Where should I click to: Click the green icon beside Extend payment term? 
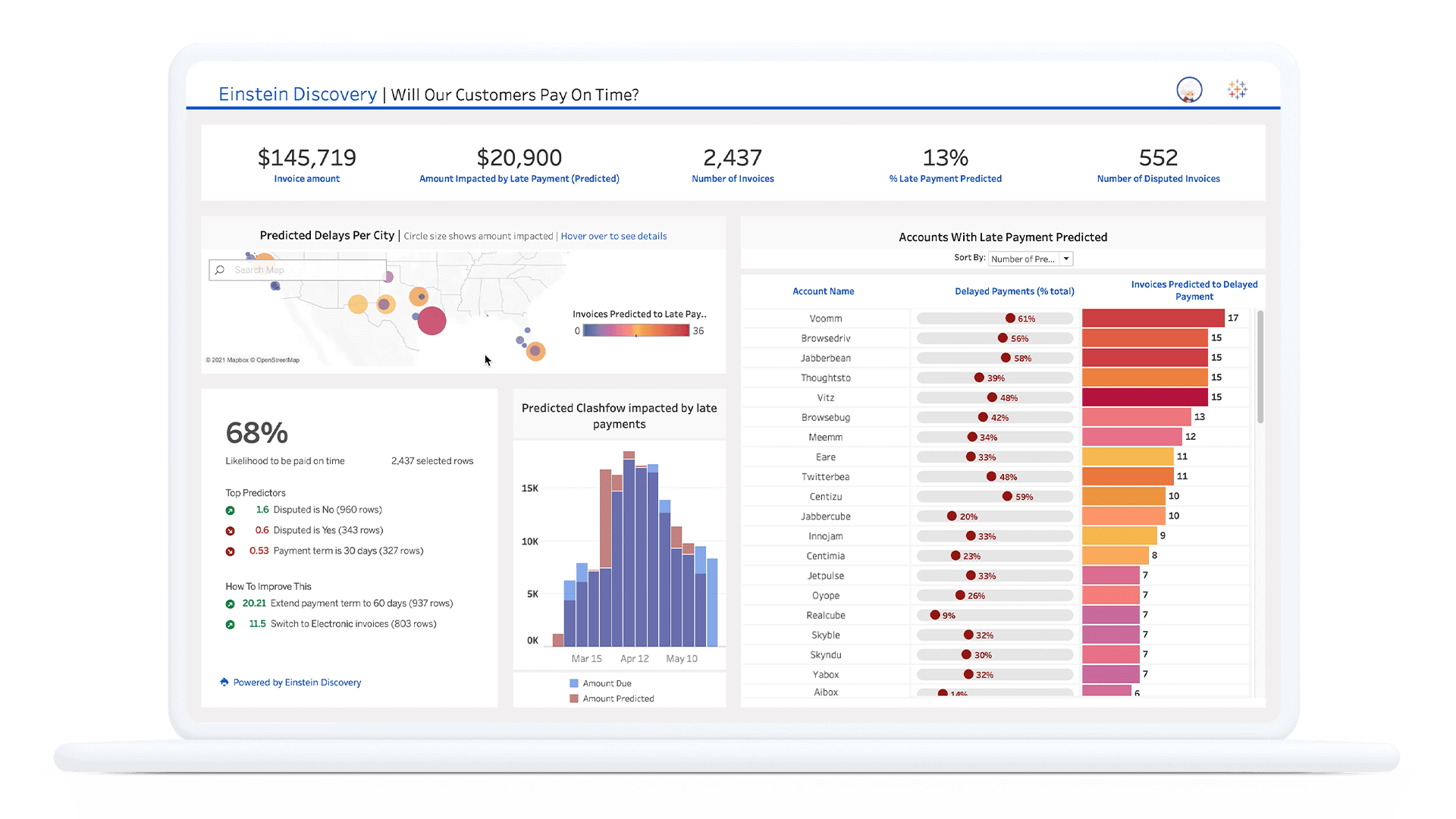(x=230, y=604)
